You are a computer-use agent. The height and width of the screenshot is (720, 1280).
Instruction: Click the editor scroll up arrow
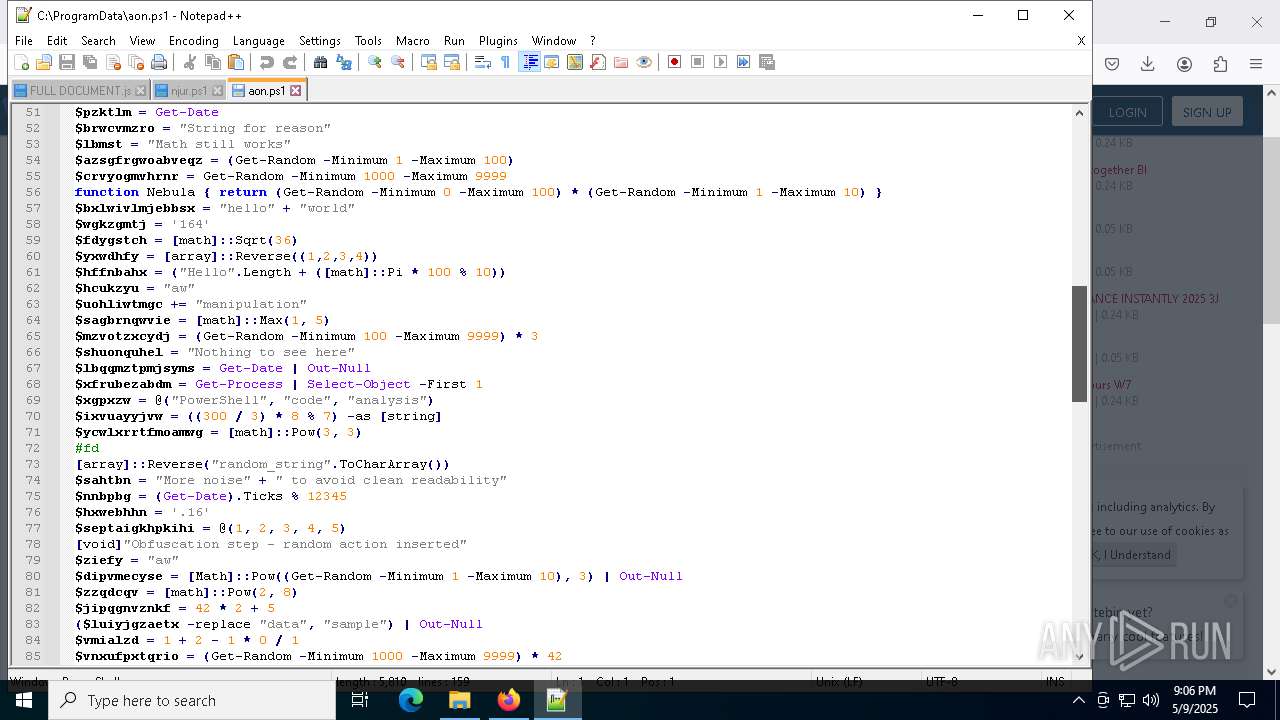pyautogui.click(x=1079, y=112)
